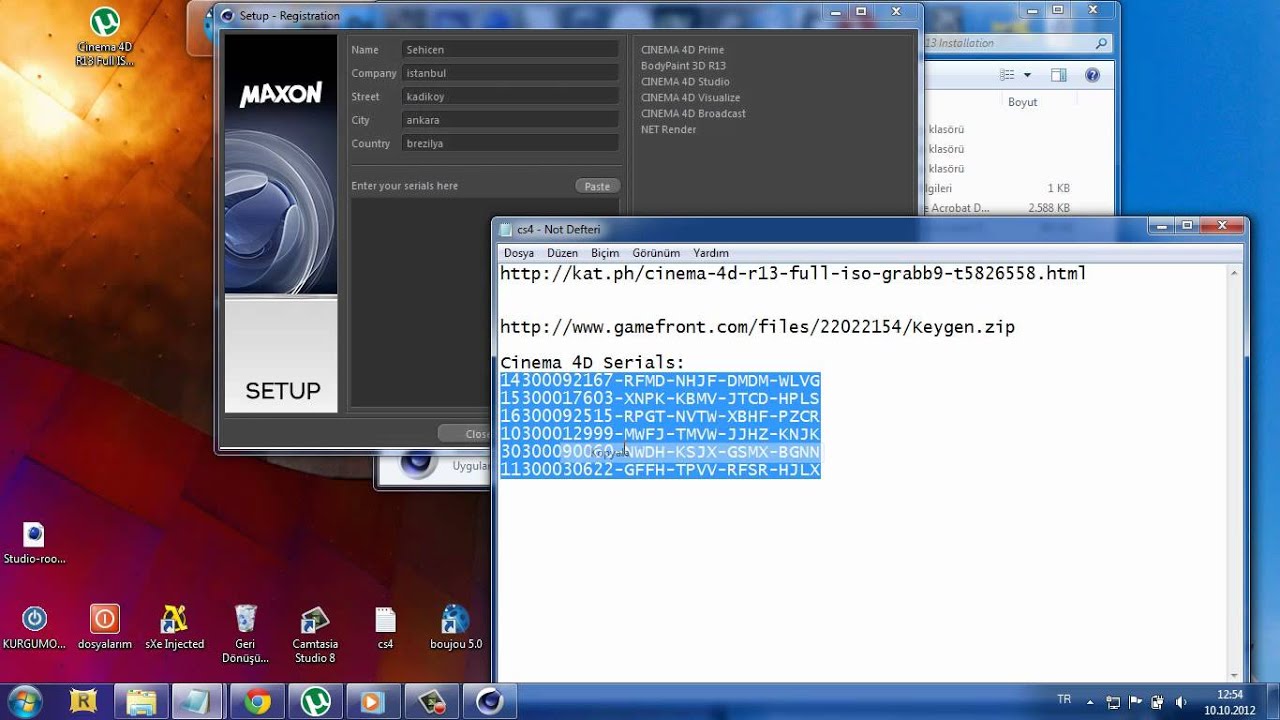Select NET Render in product list

coord(669,130)
